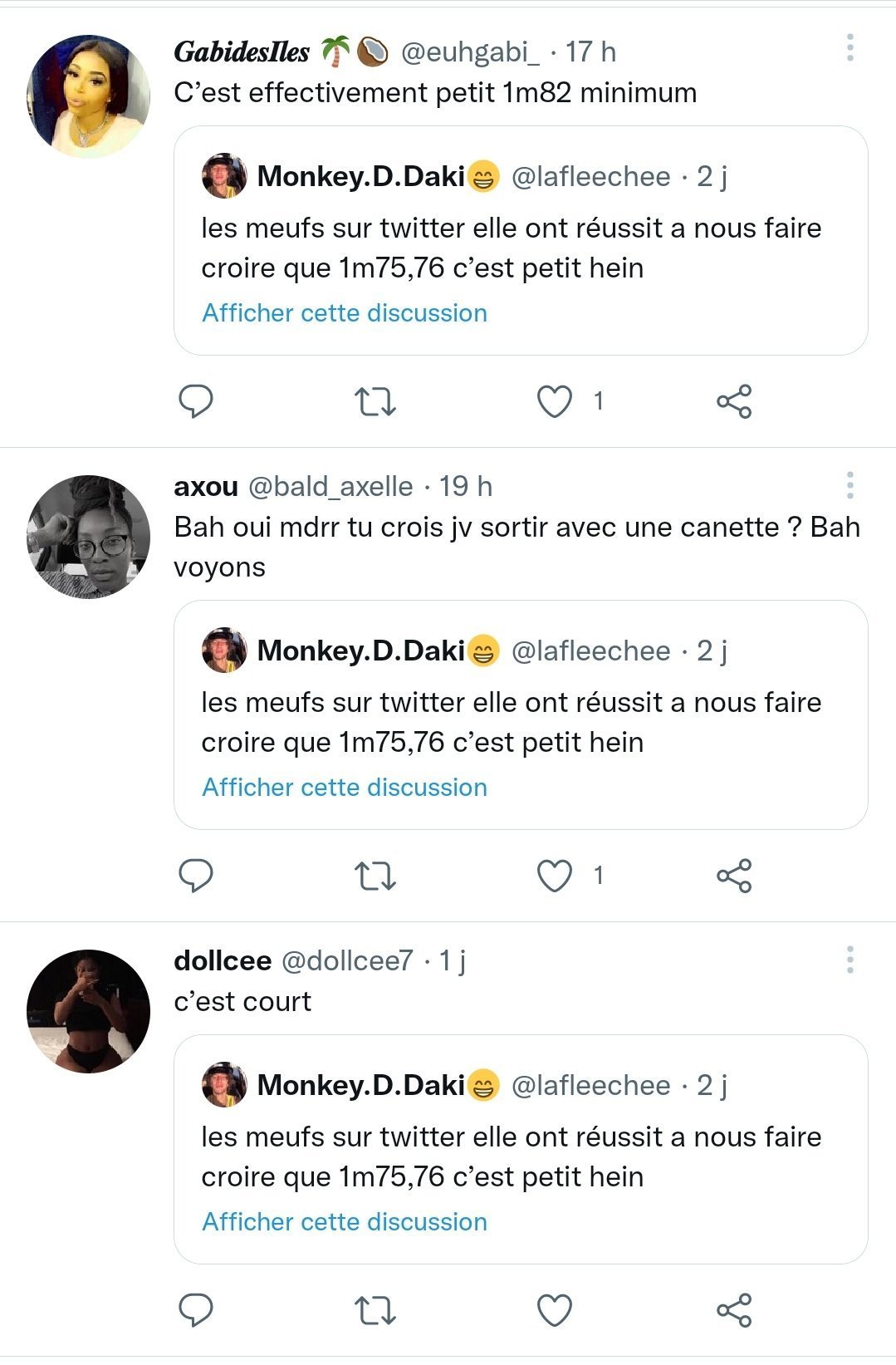The width and height of the screenshot is (896, 1365).
Task: Open the @bald_axelle profile handle
Action: pyautogui.click(x=330, y=487)
